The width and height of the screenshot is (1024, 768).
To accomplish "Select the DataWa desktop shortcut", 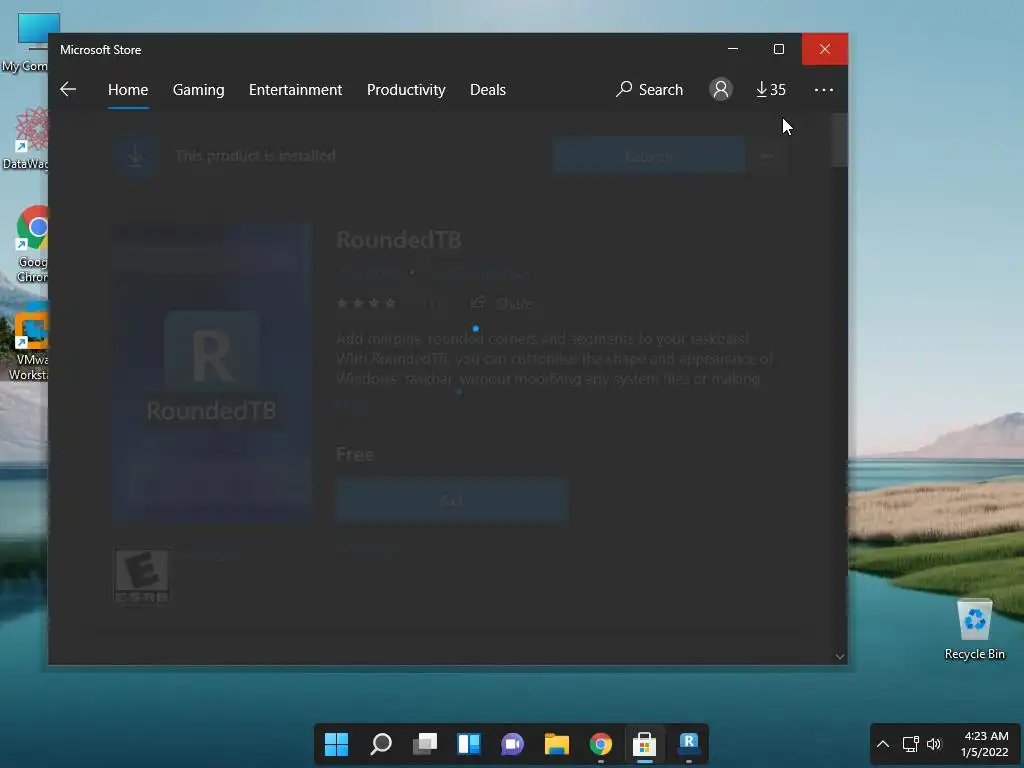I will coord(25,139).
